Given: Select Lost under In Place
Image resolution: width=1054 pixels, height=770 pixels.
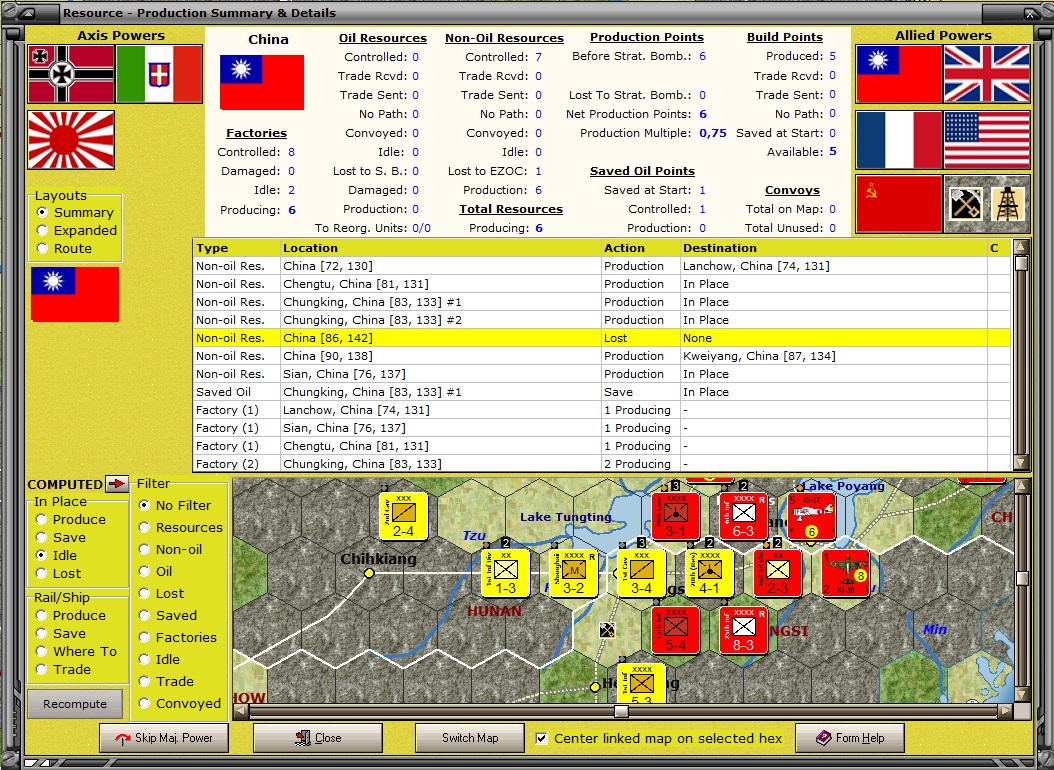Looking at the screenshot, I should (x=58, y=574).
